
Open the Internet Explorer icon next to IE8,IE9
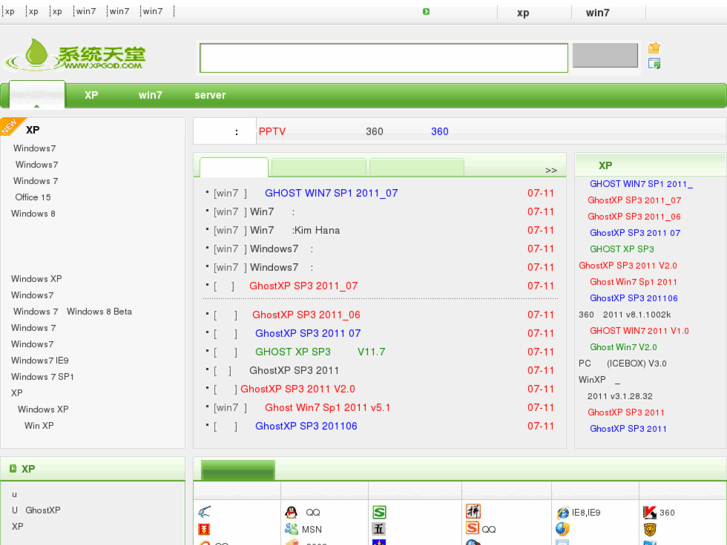click(563, 513)
